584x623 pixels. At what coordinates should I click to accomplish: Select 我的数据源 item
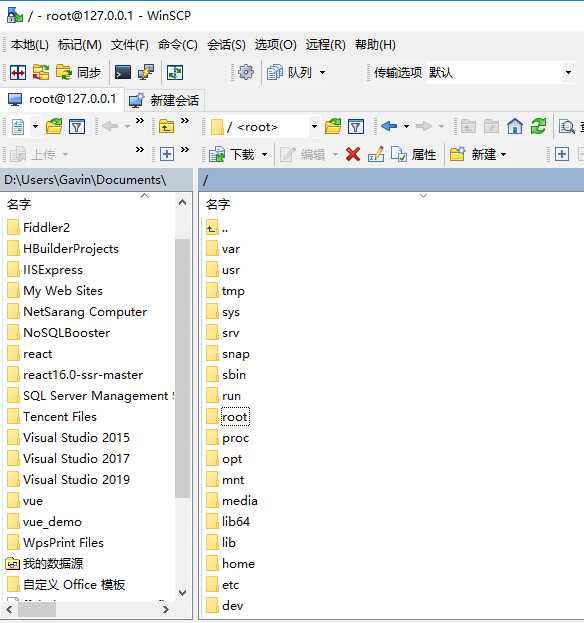pyautogui.click(x=44, y=563)
